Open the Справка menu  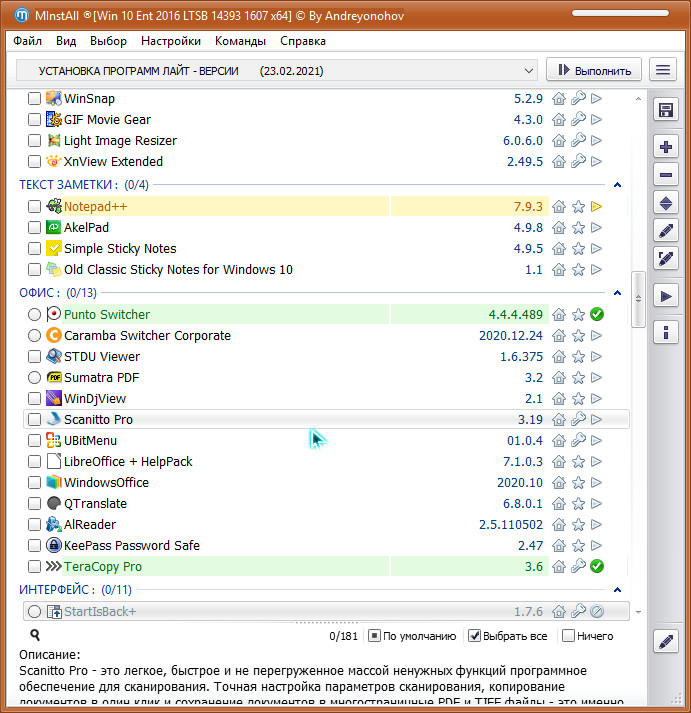pyautogui.click(x=303, y=41)
